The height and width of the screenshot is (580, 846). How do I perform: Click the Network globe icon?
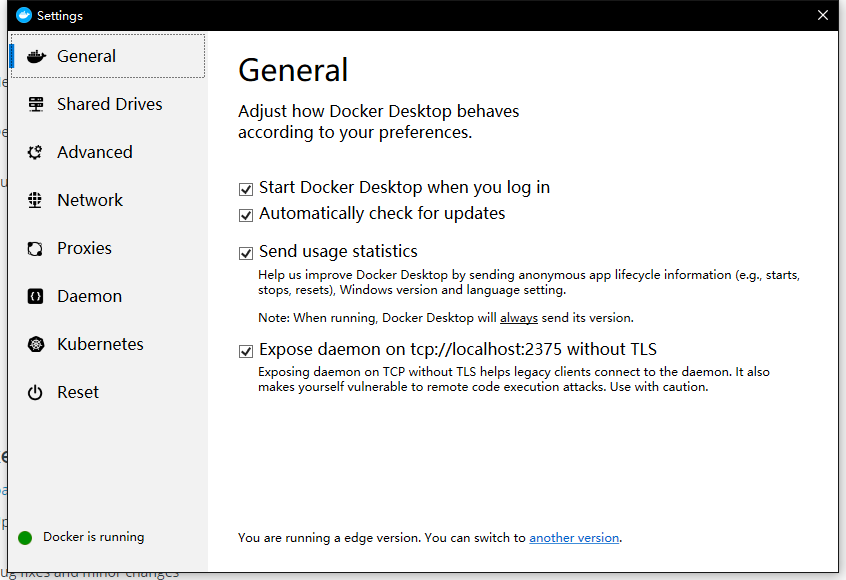point(35,200)
